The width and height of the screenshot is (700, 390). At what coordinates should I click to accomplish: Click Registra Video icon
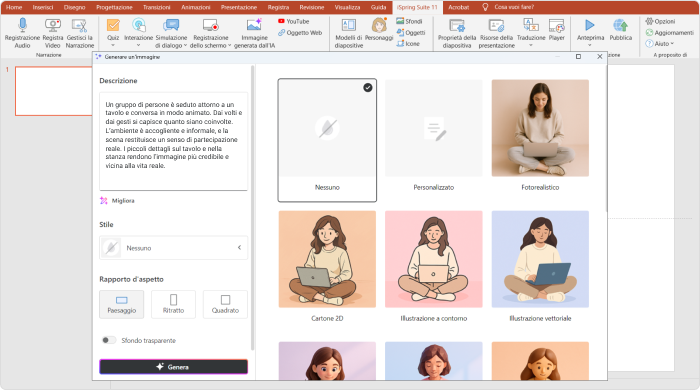(52, 25)
